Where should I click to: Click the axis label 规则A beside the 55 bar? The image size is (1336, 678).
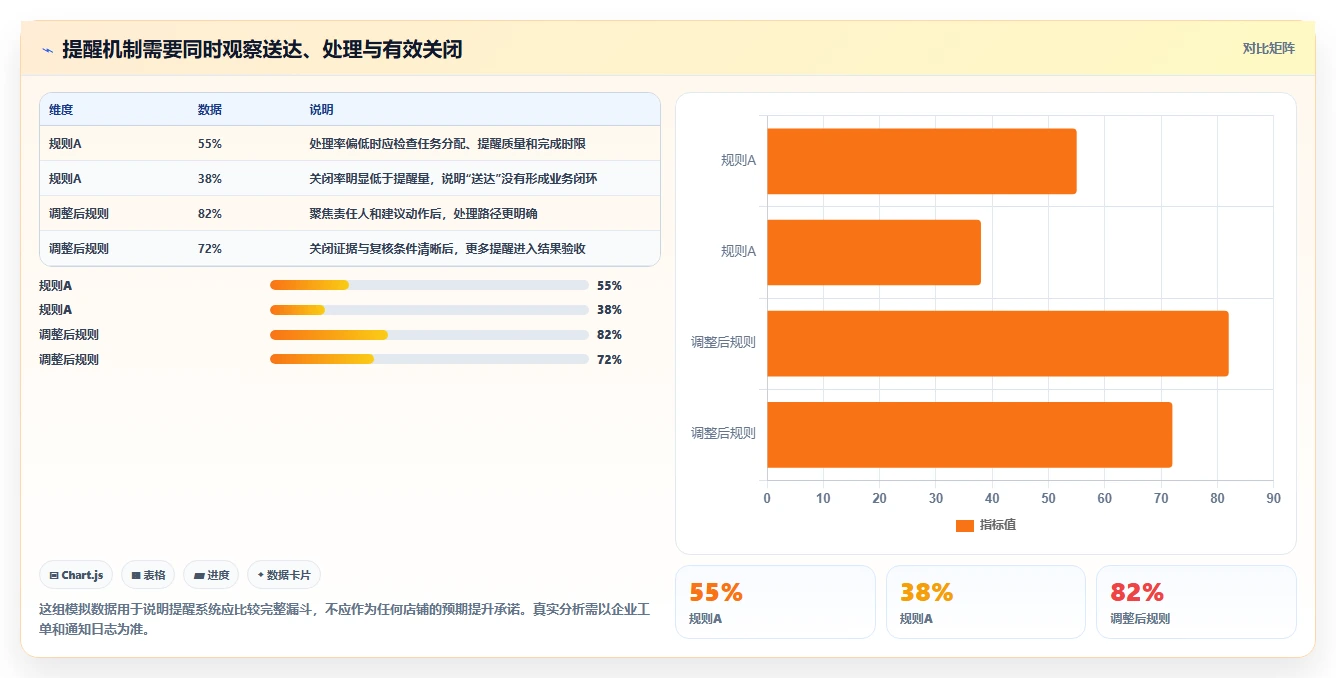pos(738,160)
